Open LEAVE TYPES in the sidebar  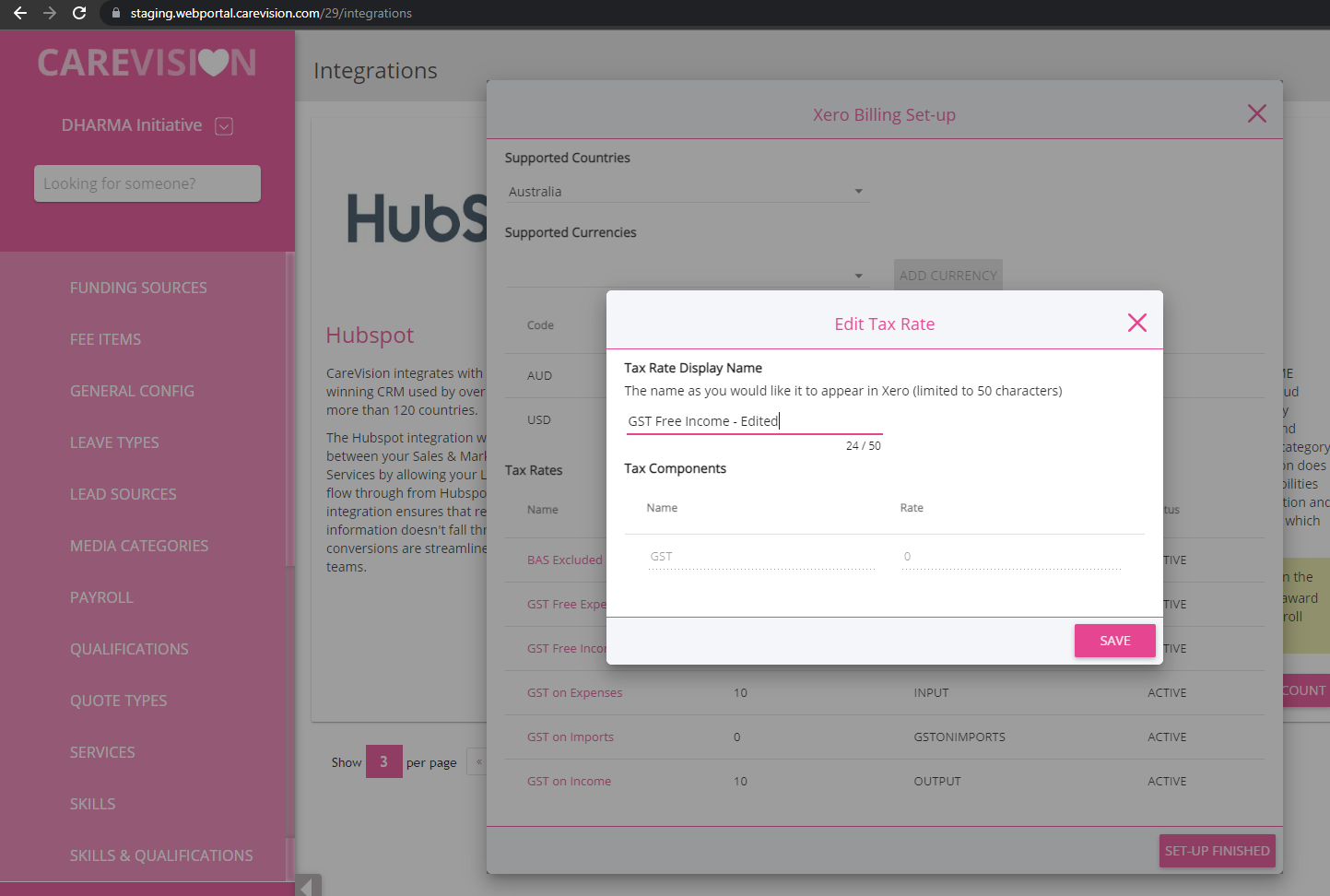[114, 442]
